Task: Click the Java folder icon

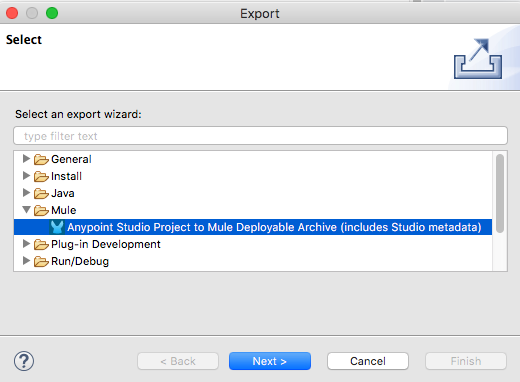Action: click(41, 193)
